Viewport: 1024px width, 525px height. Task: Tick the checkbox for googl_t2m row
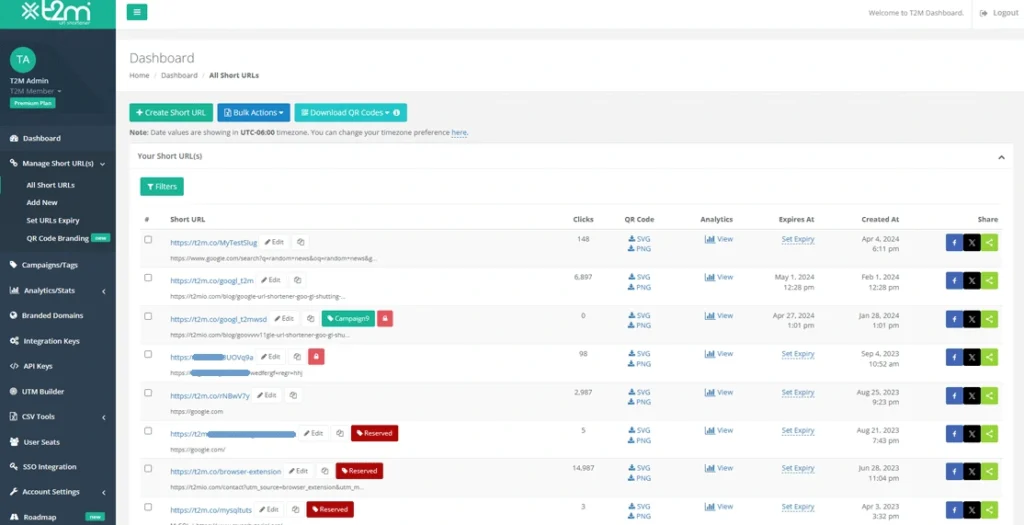pyautogui.click(x=148, y=278)
